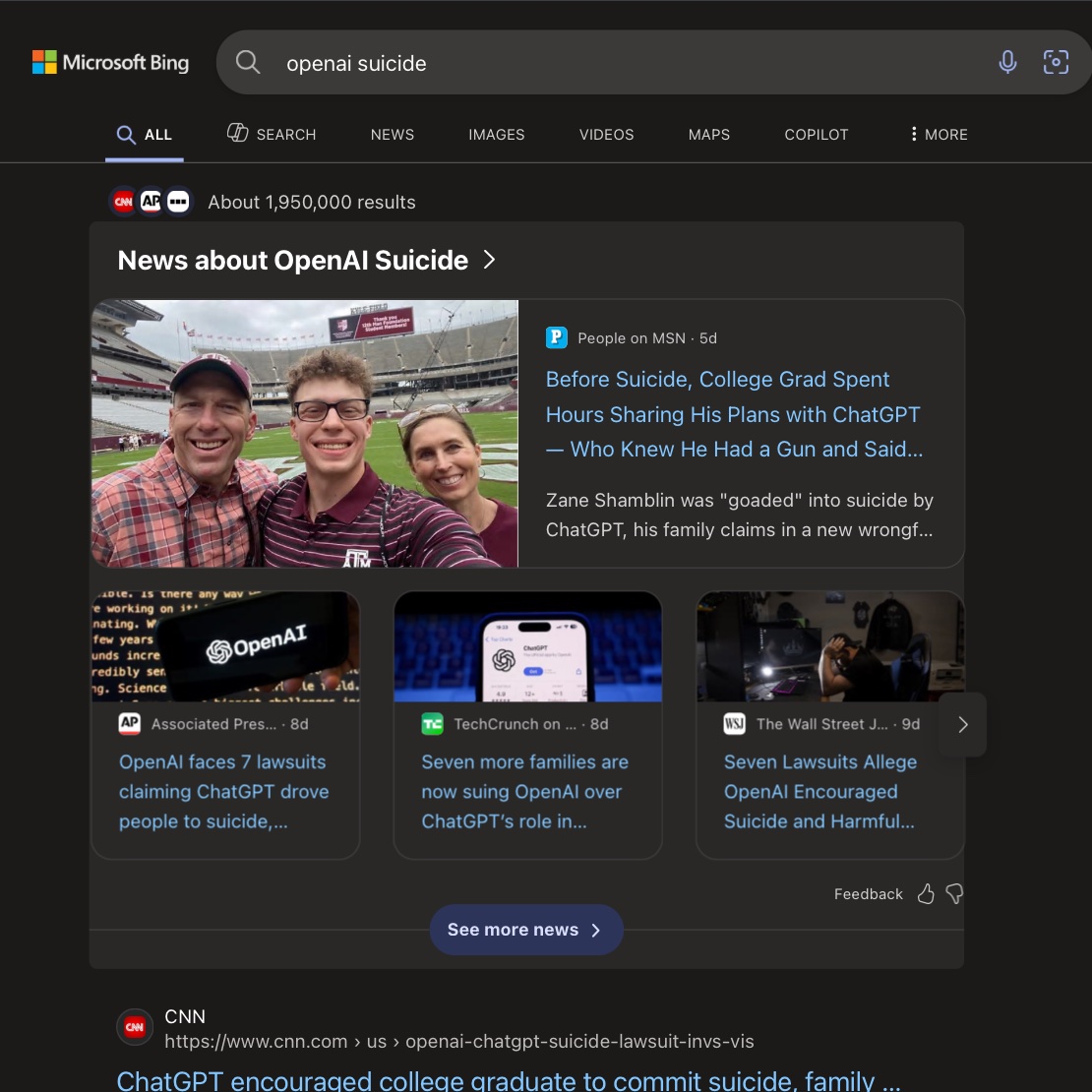
Task: Give thumbs down feedback on news
Action: pos(954,893)
